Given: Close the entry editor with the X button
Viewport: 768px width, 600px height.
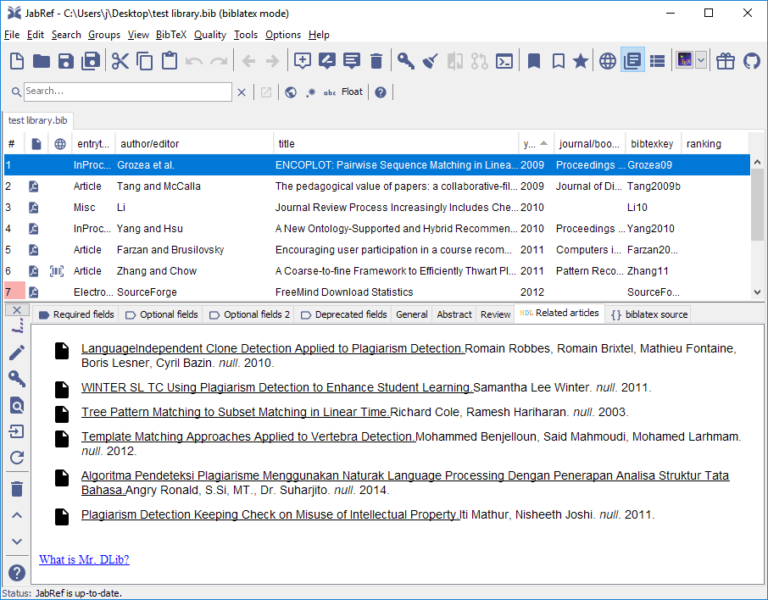Looking at the screenshot, I should click(x=17, y=310).
